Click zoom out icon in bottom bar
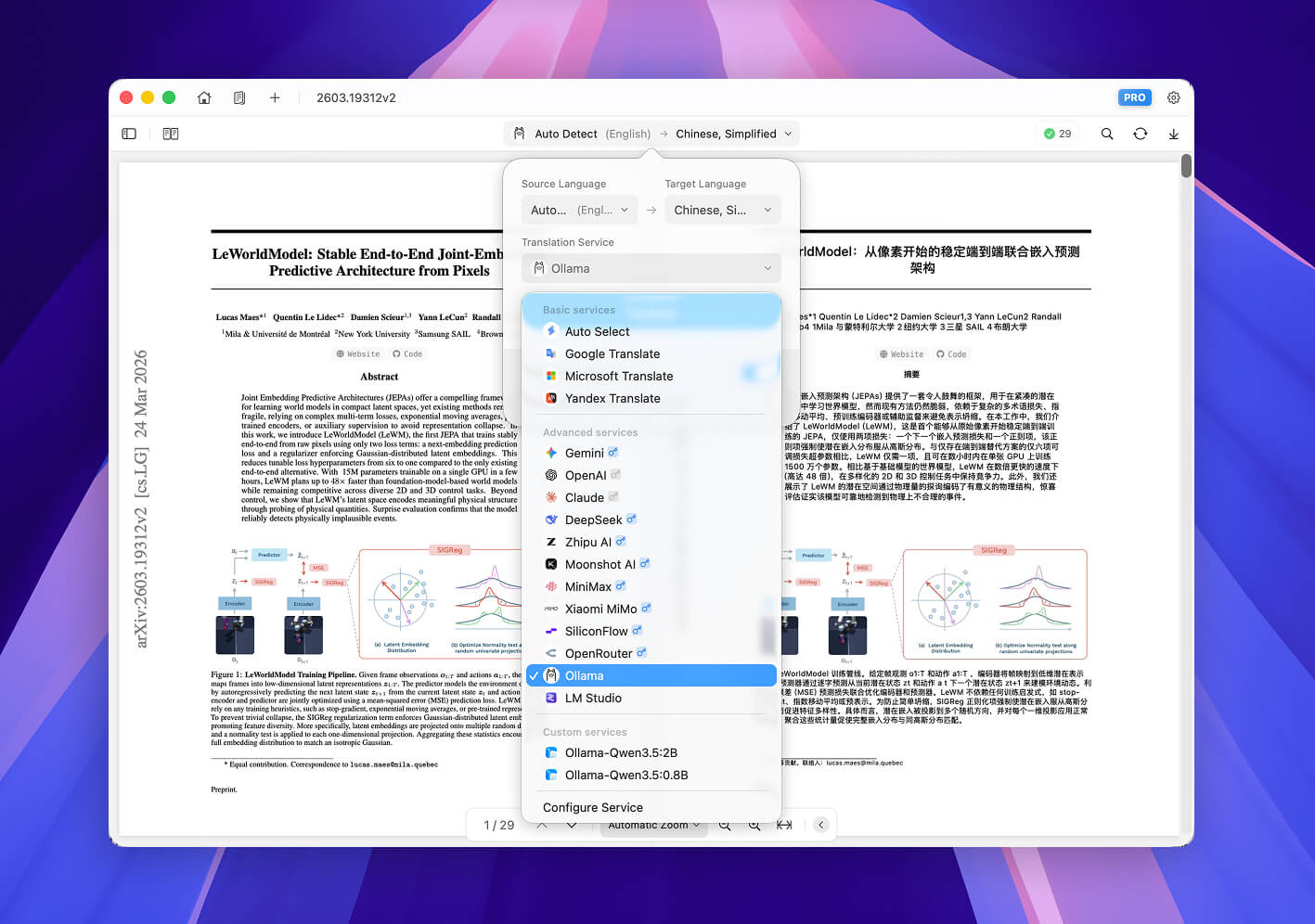The height and width of the screenshot is (924, 1315). [x=725, y=825]
